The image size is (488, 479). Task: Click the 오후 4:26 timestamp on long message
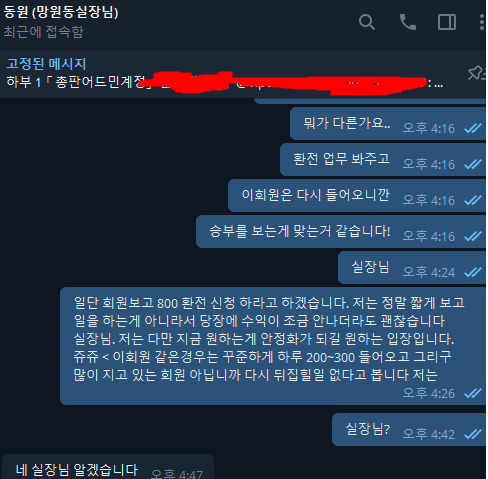[x=429, y=393]
